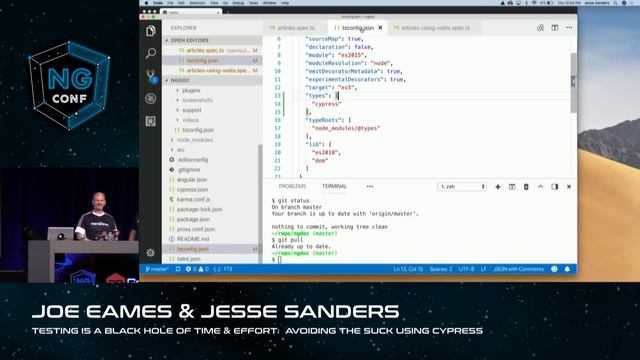The height and width of the screenshot is (360, 640).
Task: Maximize the panel with the up chevron
Action: [x=540, y=187]
